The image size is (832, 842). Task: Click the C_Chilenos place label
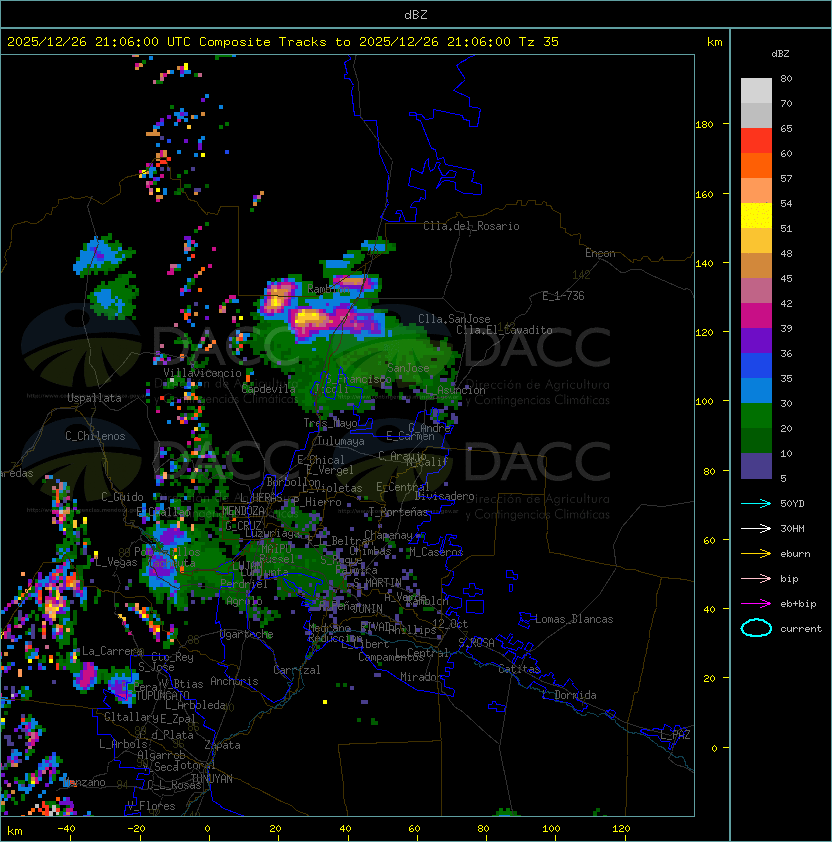coord(95,436)
